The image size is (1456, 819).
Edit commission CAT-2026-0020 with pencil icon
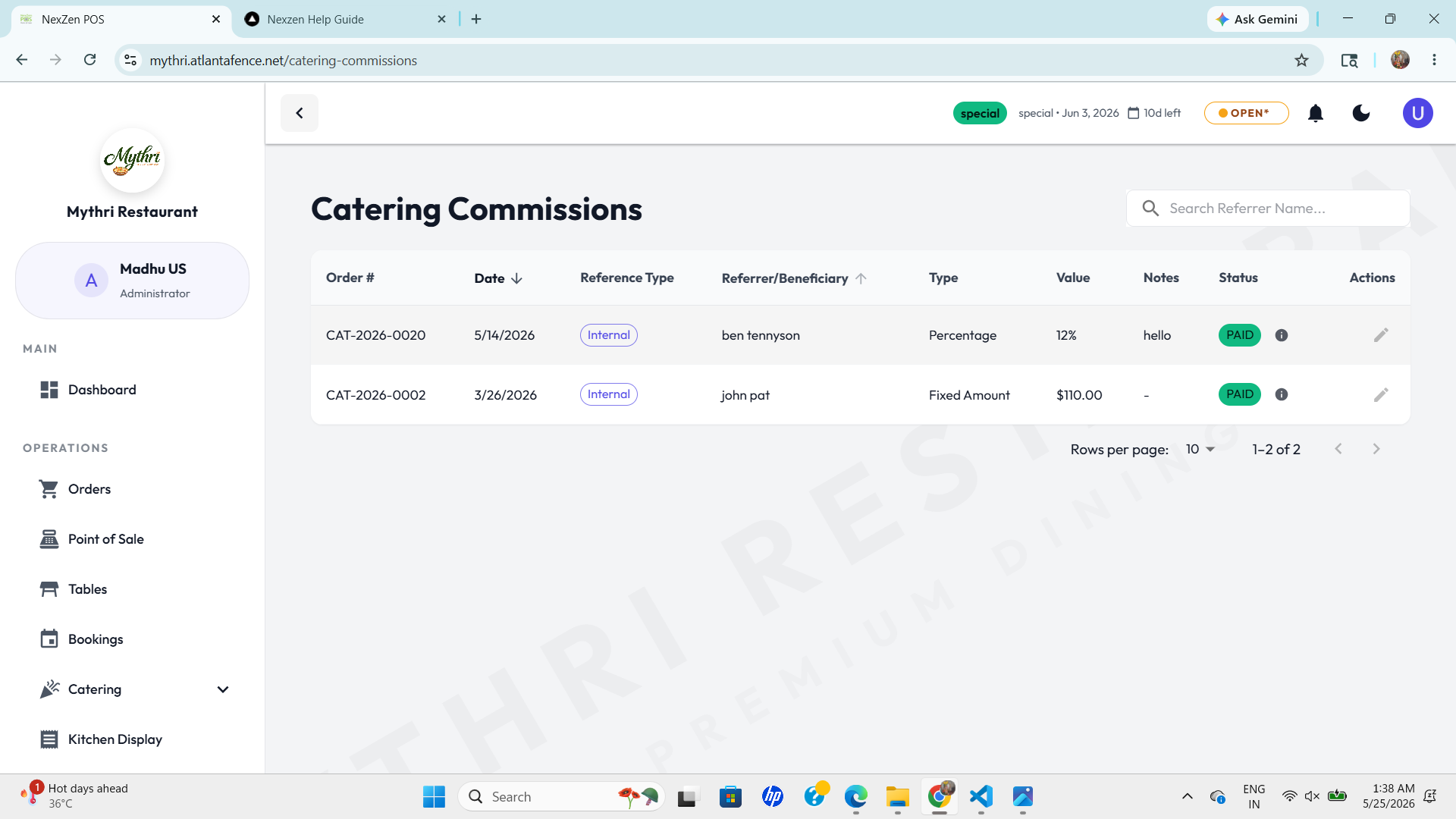[1381, 335]
